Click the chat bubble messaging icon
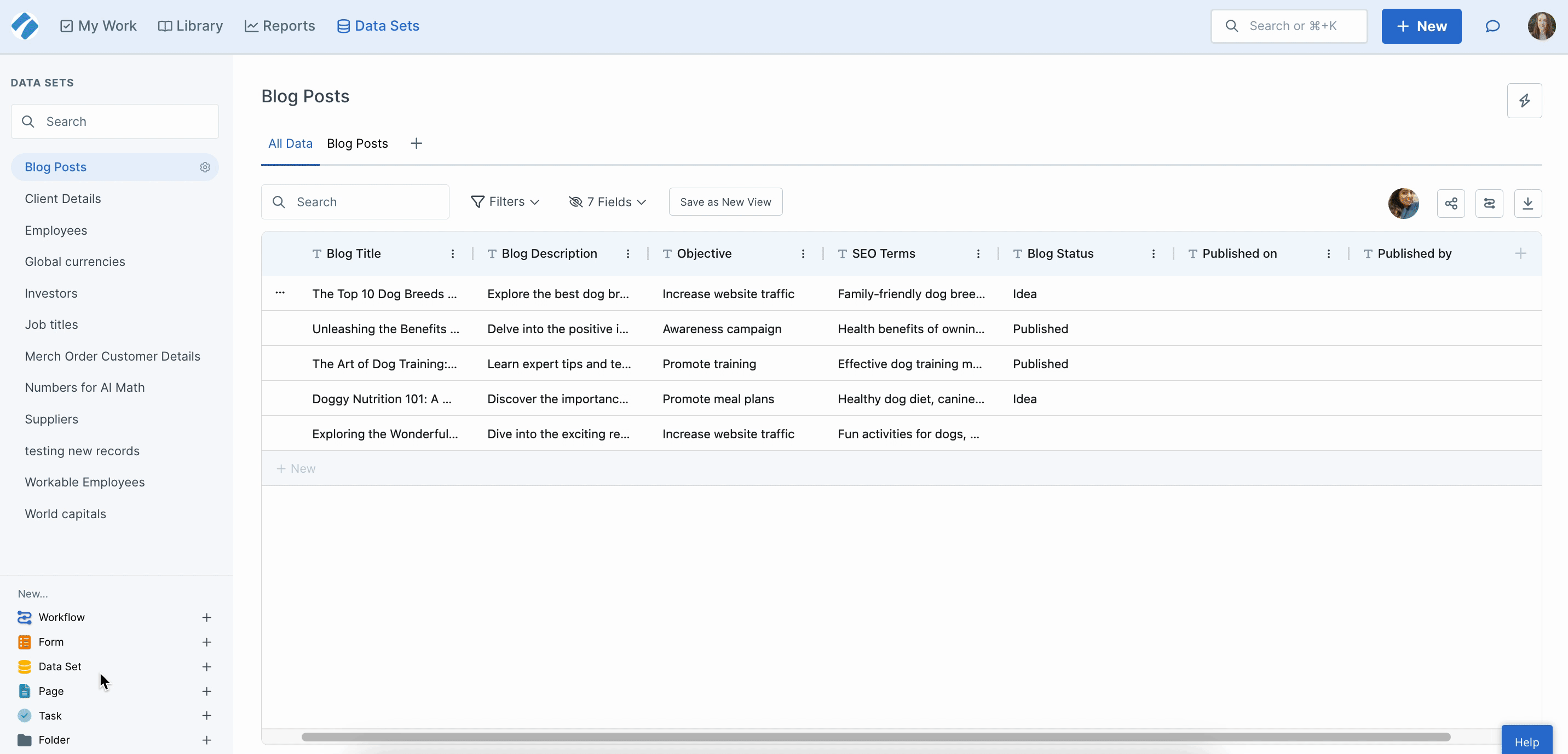Image resolution: width=1568 pixels, height=754 pixels. [x=1492, y=26]
